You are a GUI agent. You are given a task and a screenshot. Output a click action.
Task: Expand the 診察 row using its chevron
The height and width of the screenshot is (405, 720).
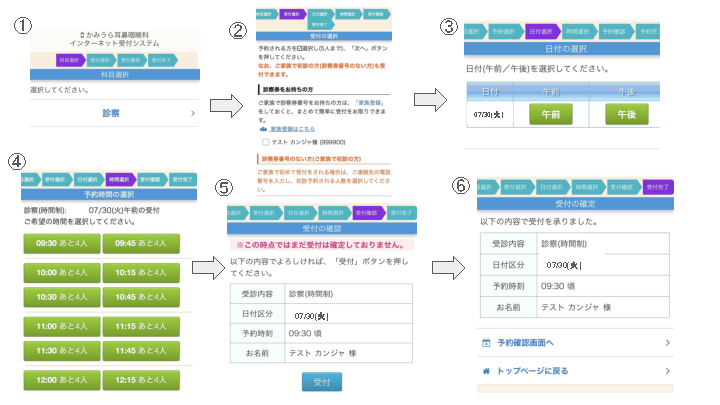[x=192, y=115]
